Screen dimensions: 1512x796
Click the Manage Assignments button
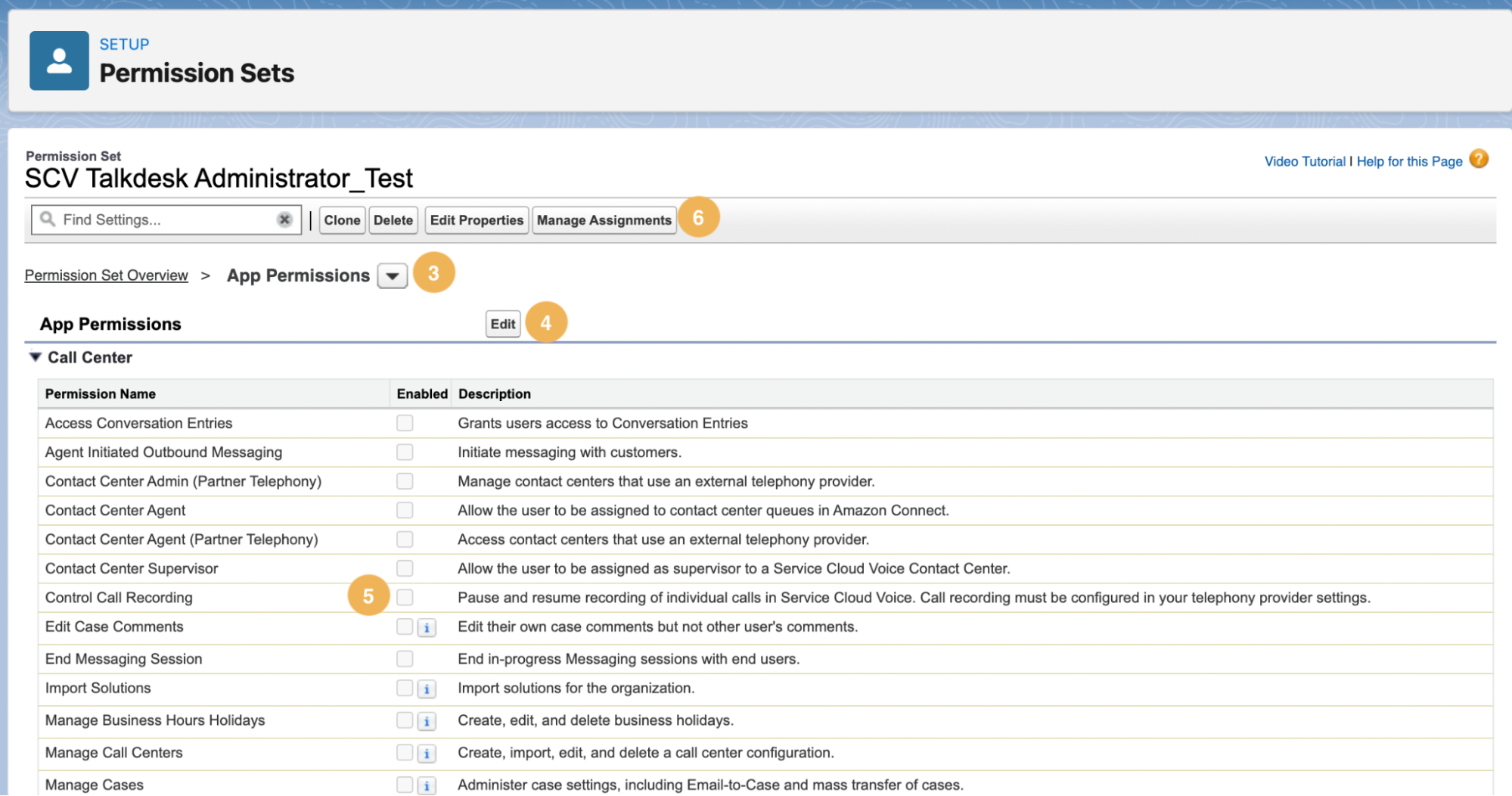coord(604,220)
